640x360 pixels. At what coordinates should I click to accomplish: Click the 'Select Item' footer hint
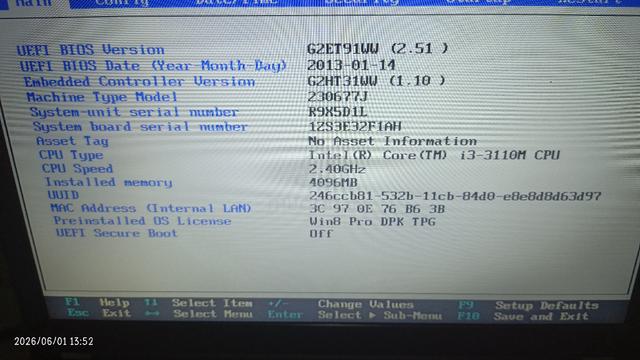[x=212, y=303]
